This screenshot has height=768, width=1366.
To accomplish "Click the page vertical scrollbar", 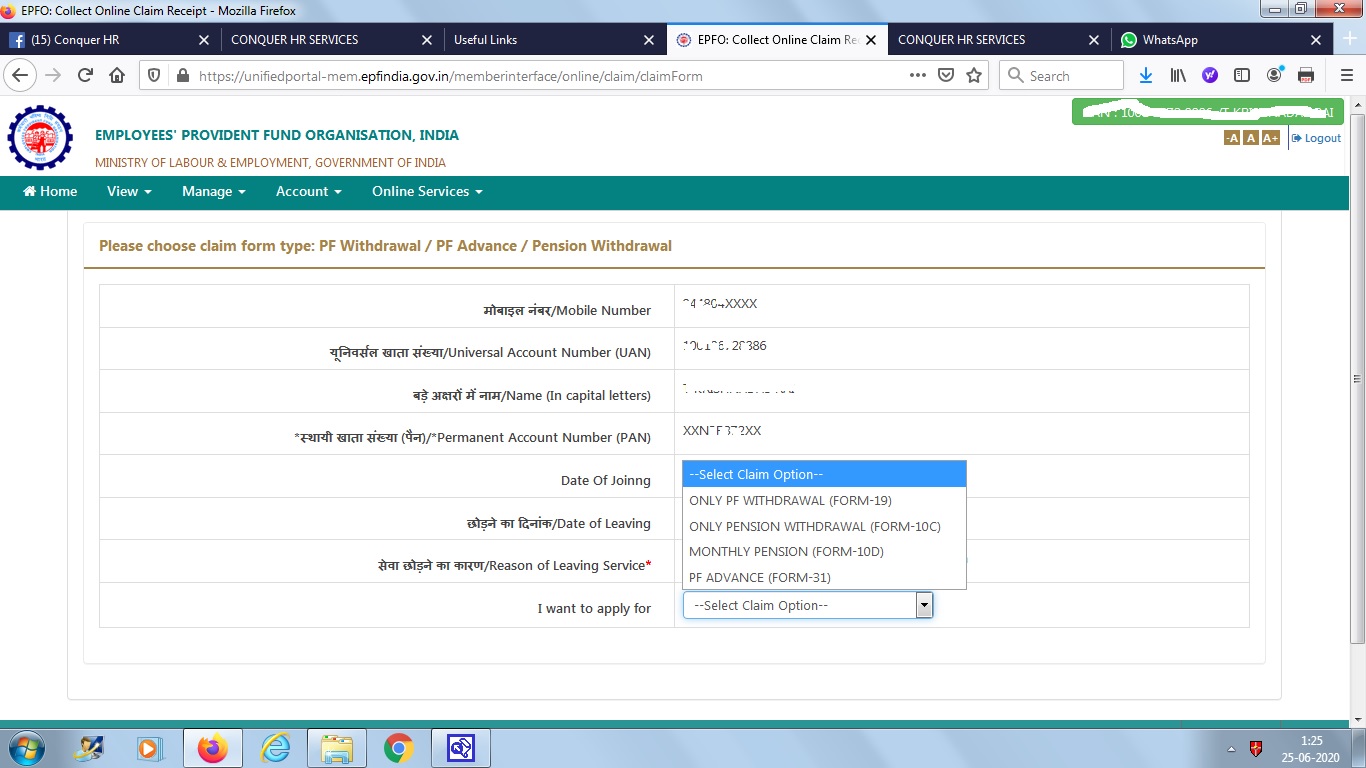I will [x=1357, y=380].
